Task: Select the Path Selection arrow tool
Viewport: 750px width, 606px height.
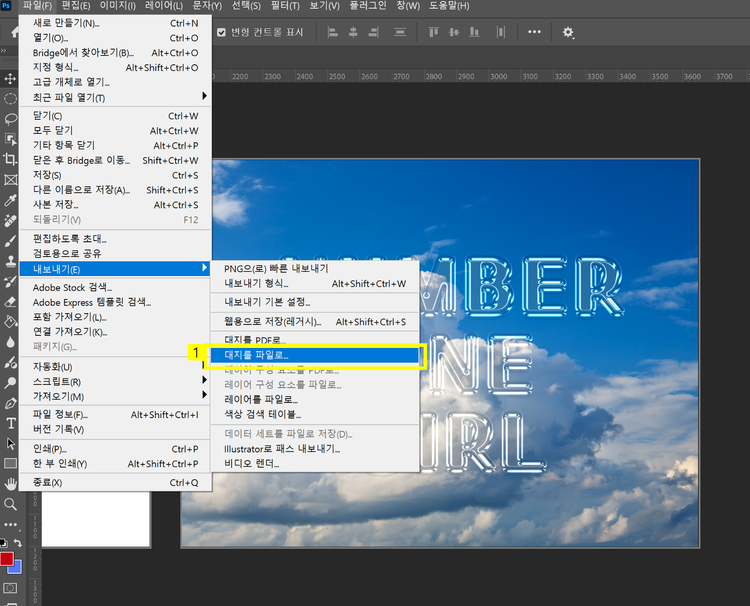Action: (10, 443)
